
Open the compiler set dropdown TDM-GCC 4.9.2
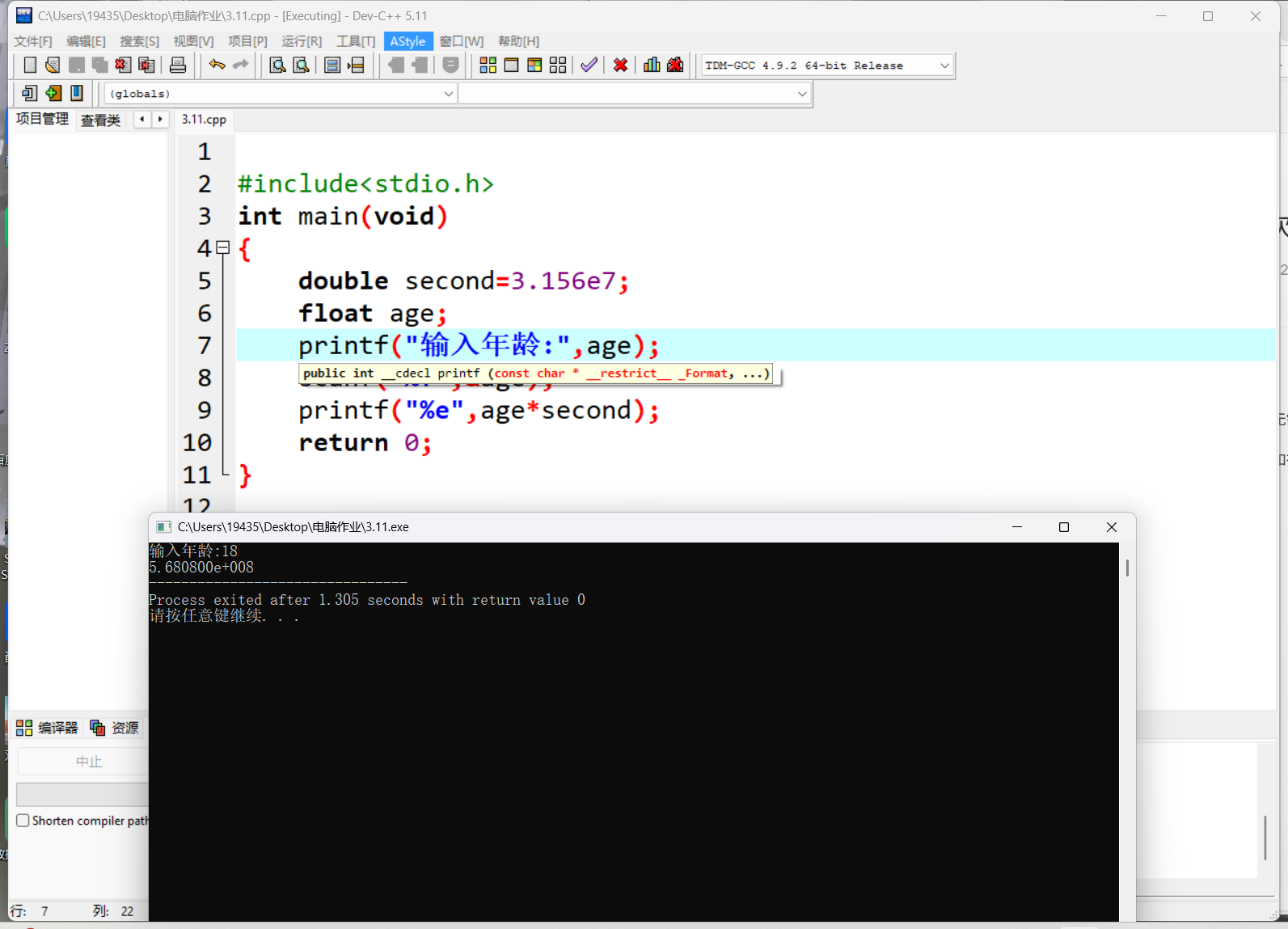(827, 65)
